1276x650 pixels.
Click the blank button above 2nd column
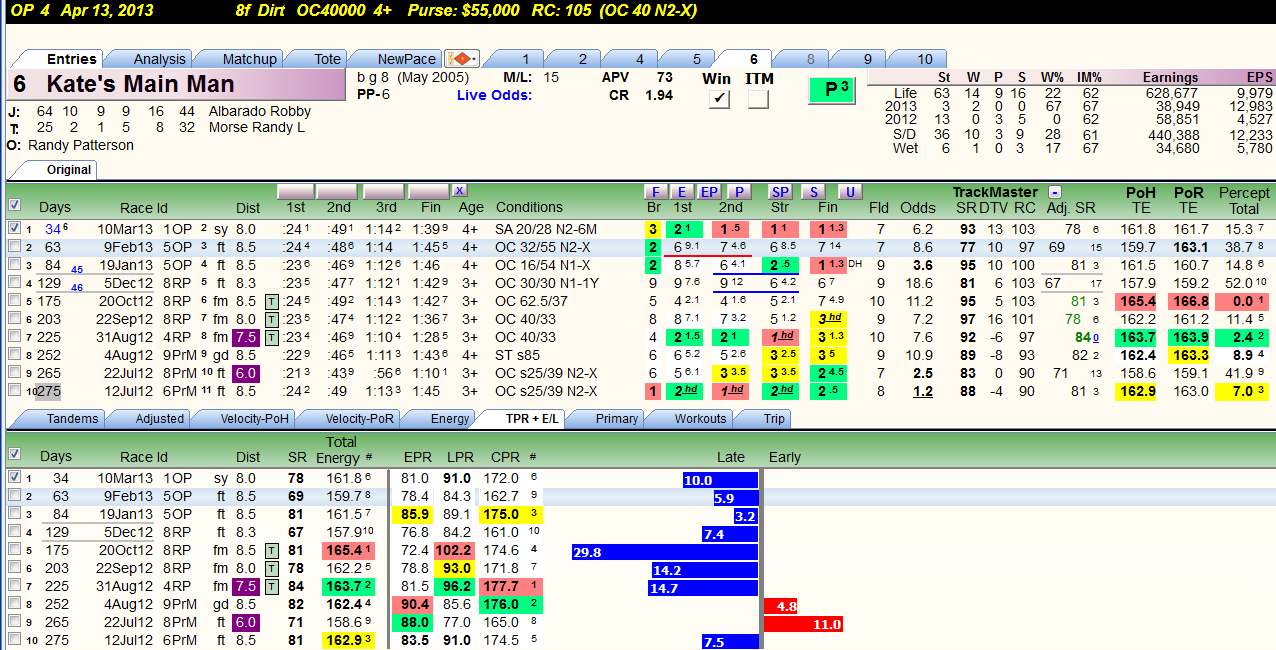click(x=338, y=191)
